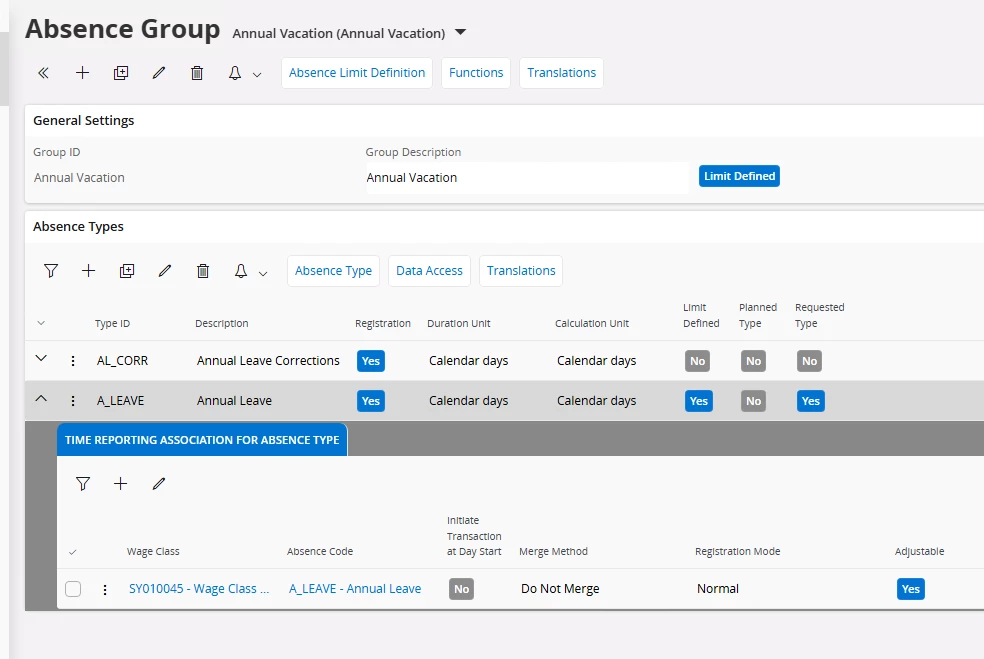Open the SY010045 Wage Class link

point(199,589)
